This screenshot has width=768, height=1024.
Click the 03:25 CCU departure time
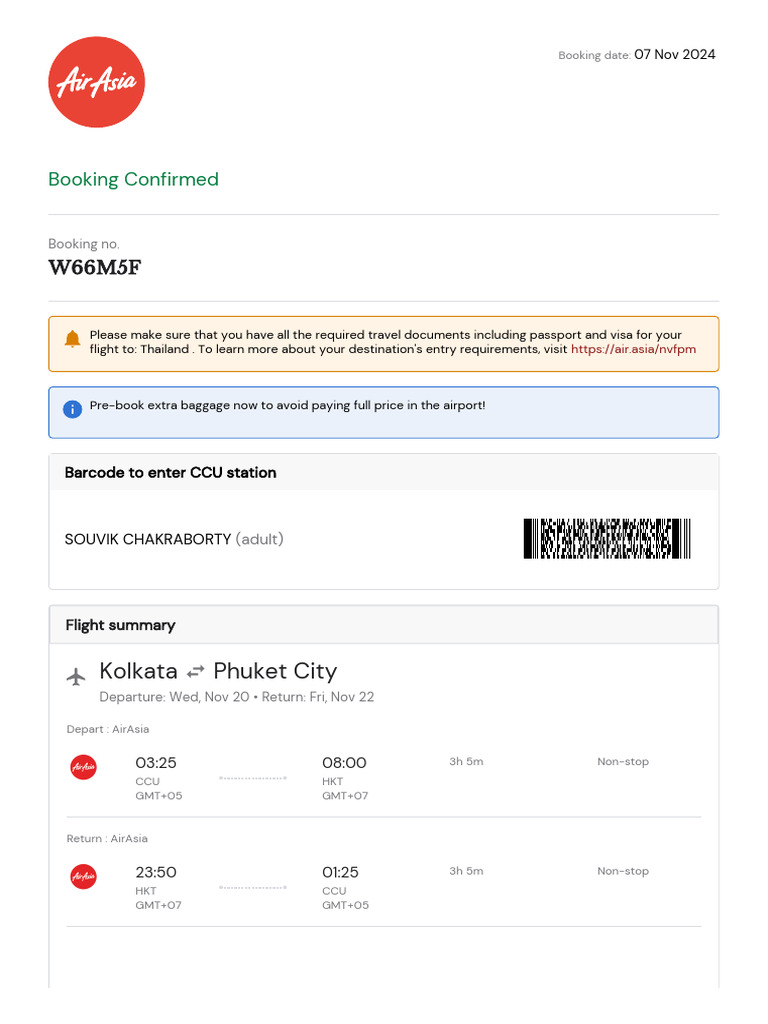click(x=156, y=763)
